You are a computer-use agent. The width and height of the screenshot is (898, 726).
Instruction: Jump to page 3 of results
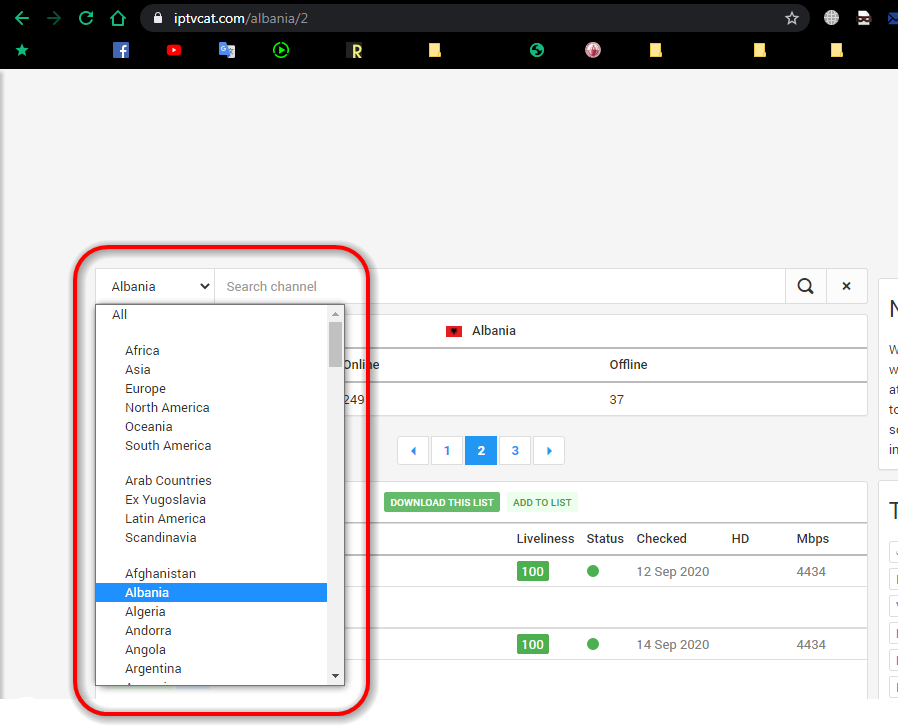pyautogui.click(x=515, y=451)
